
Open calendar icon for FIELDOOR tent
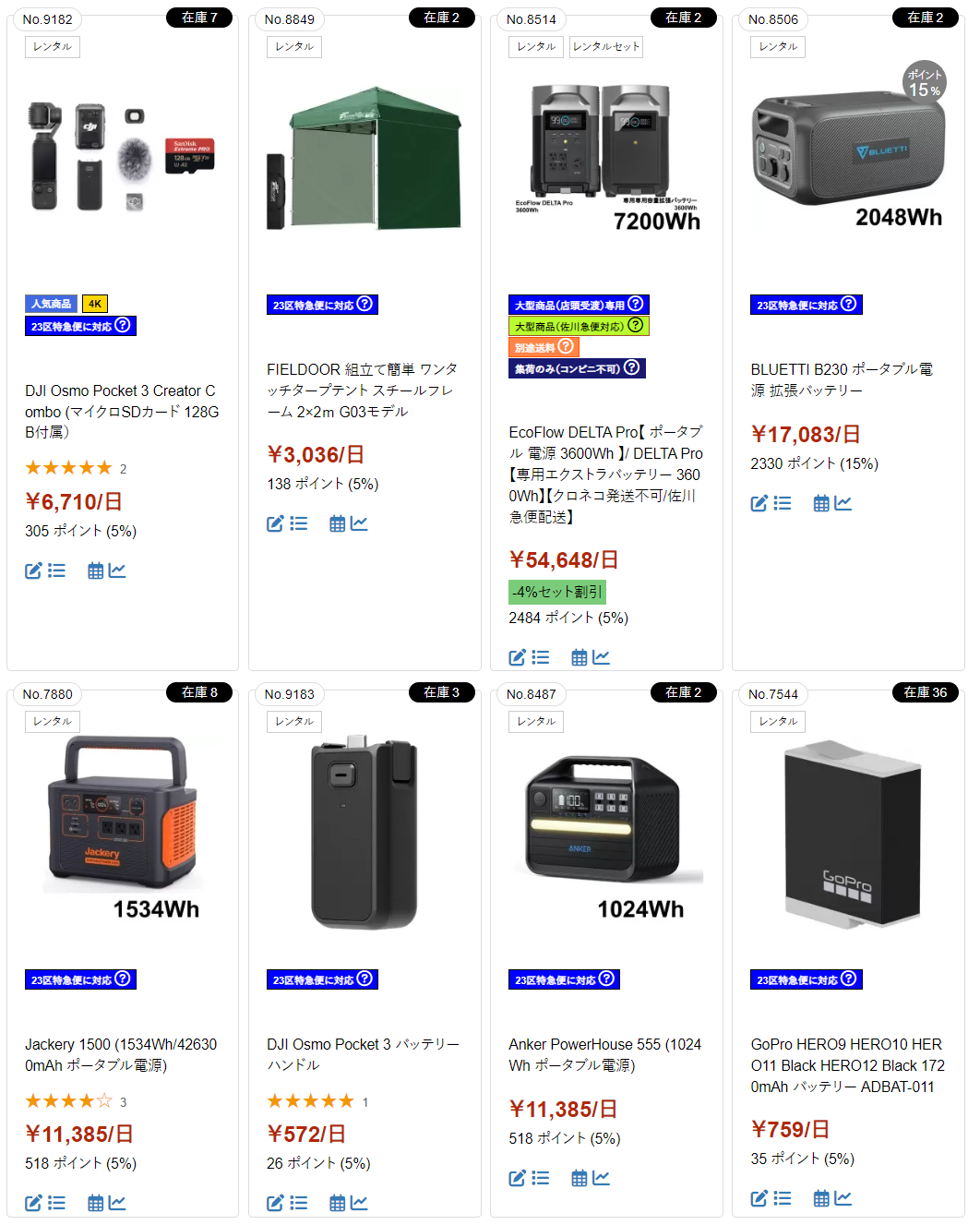(338, 524)
